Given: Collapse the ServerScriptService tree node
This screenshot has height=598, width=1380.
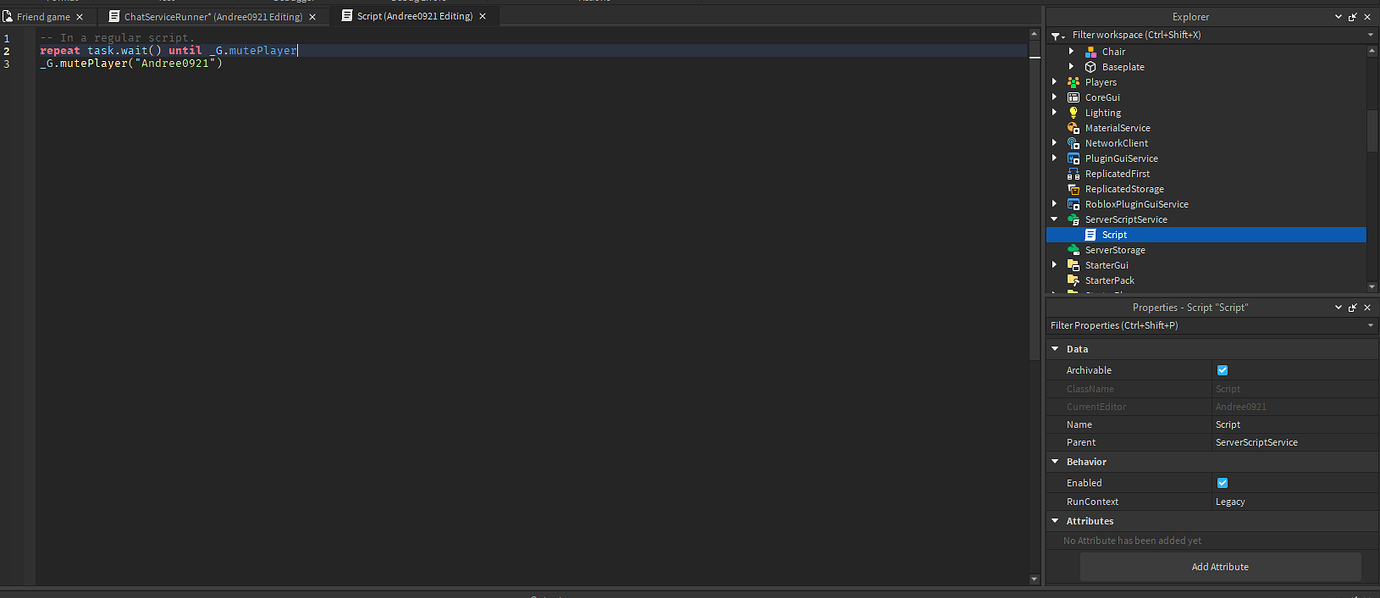Looking at the screenshot, I should pos(1055,219).
